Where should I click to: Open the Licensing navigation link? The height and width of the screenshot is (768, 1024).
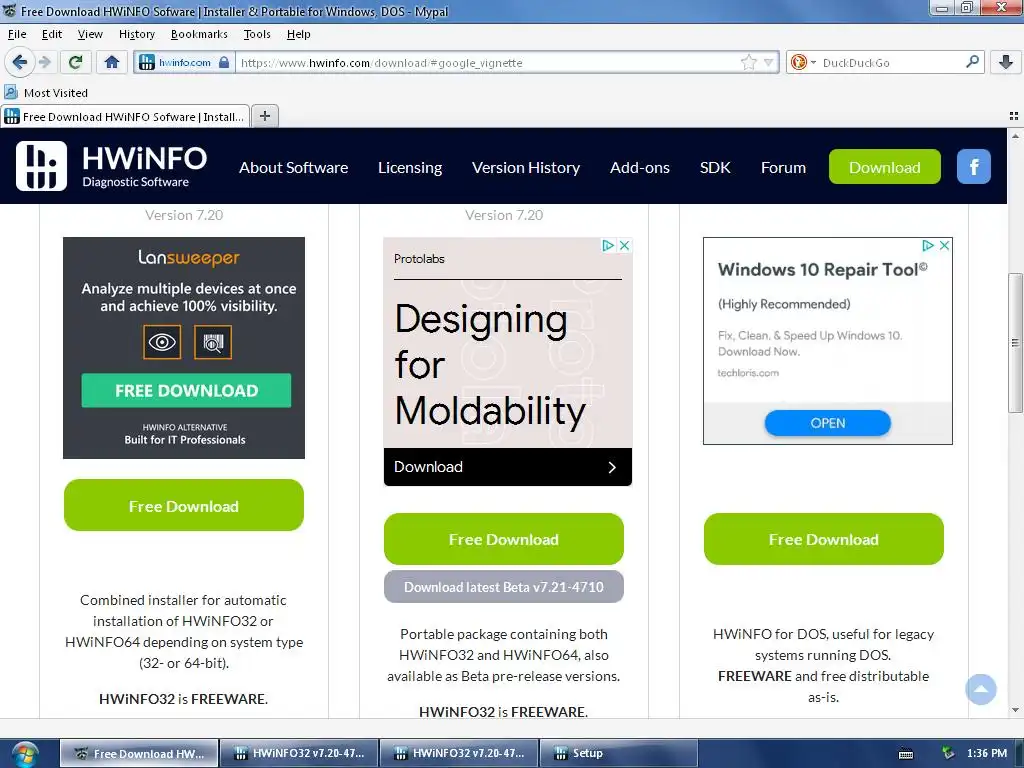410,167
